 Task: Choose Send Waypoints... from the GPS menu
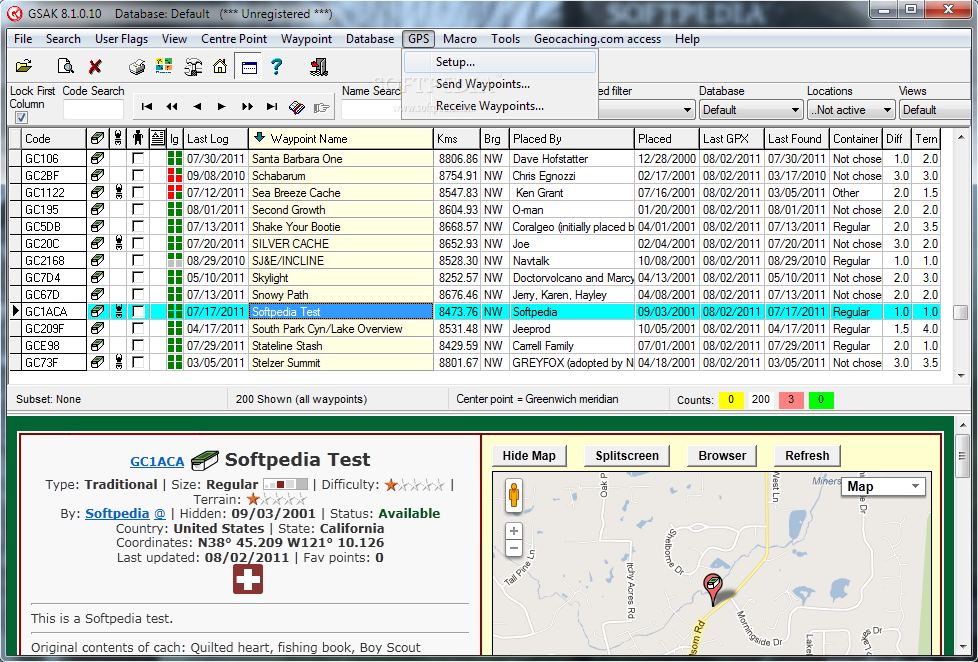tap(500, 84)
